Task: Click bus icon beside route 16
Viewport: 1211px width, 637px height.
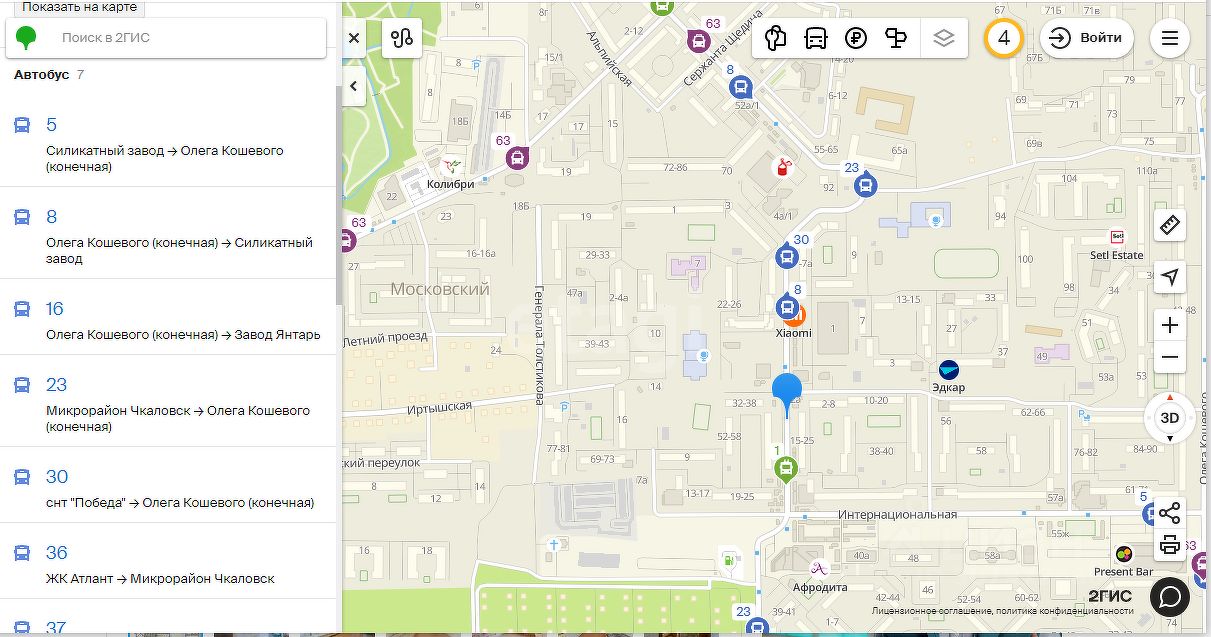Action: pos(22,310)
